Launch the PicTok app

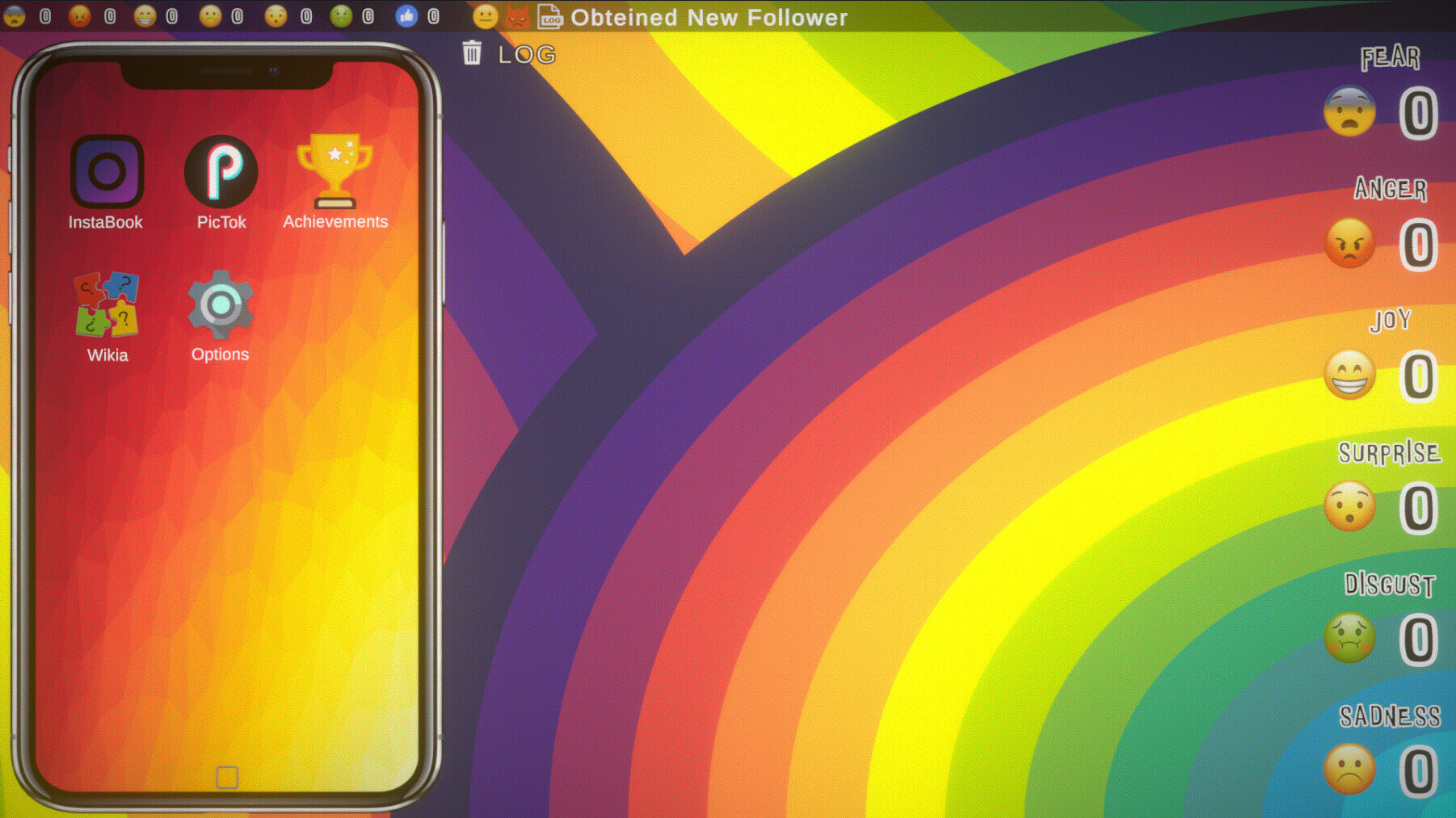click(221, 171)
